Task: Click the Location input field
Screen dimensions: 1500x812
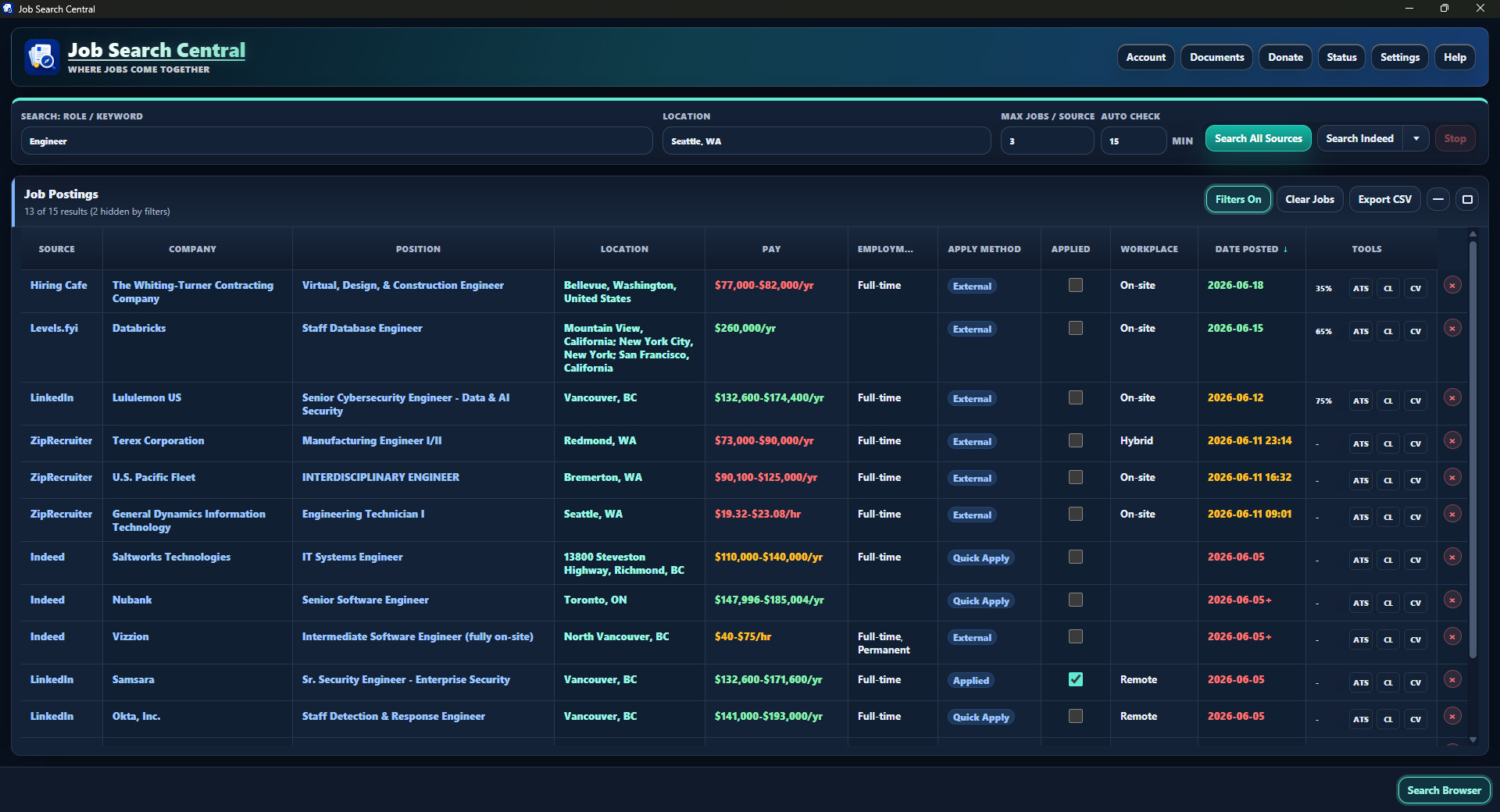Action: pyautogui.click(x=827, y=141)
